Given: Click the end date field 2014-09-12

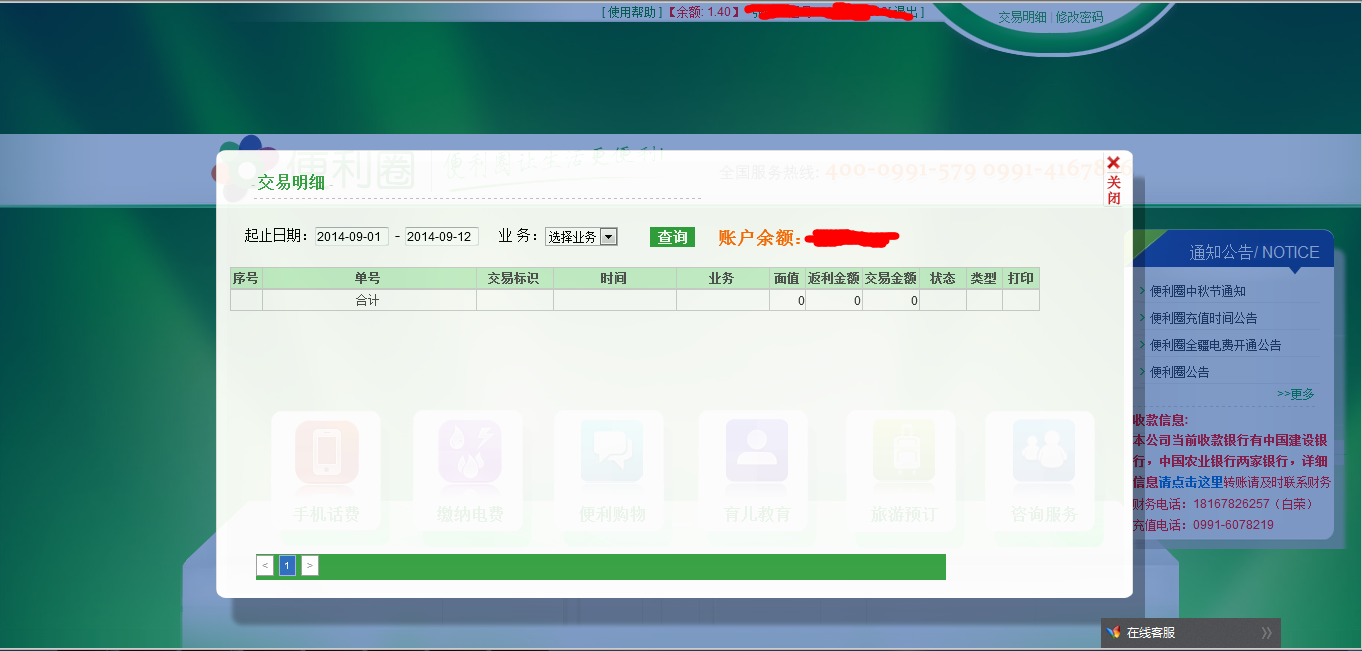Looking at the screenshot, I should (x=441, y=237).
